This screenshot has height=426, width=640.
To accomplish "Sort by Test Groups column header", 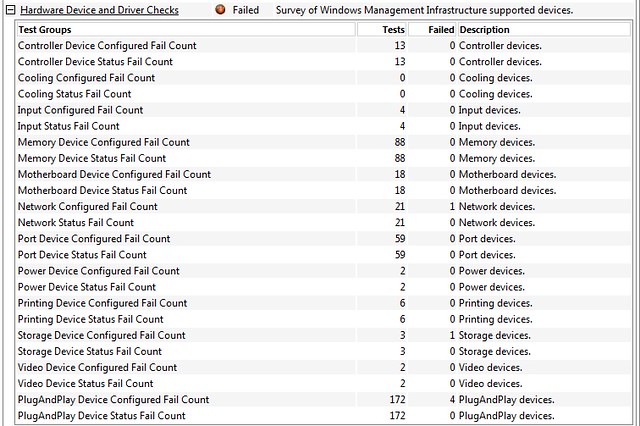I will click(x=186, y=29).
